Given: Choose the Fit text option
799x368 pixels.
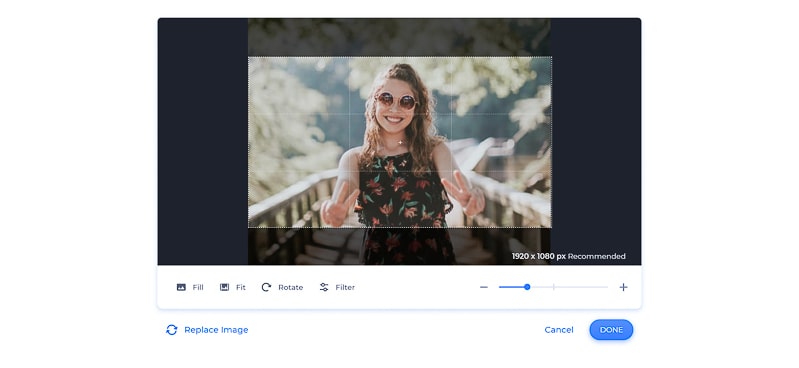Looking at the screenshot, I should pos(241,287).
